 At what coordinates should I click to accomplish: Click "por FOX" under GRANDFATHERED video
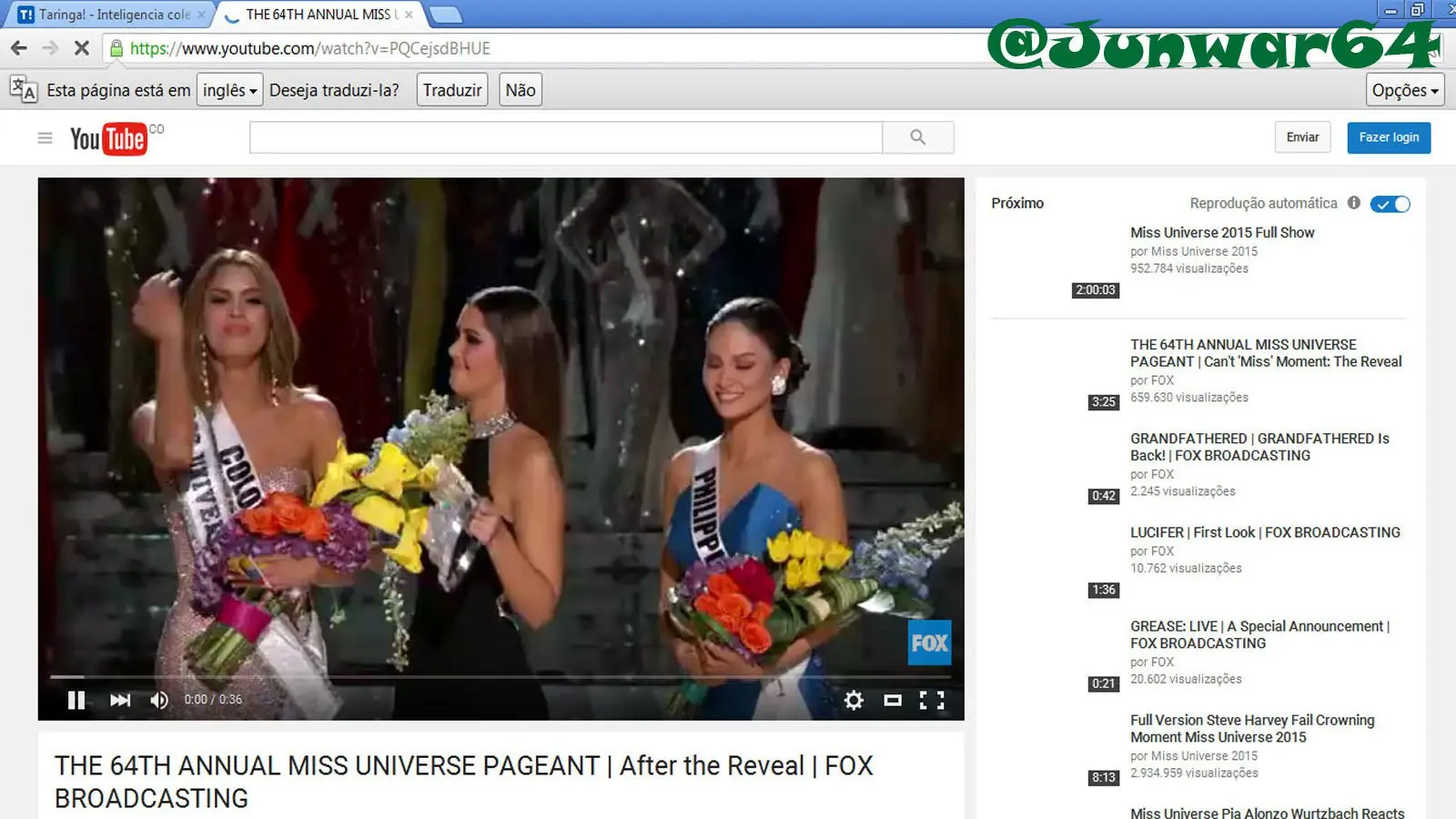(1152, 474)
